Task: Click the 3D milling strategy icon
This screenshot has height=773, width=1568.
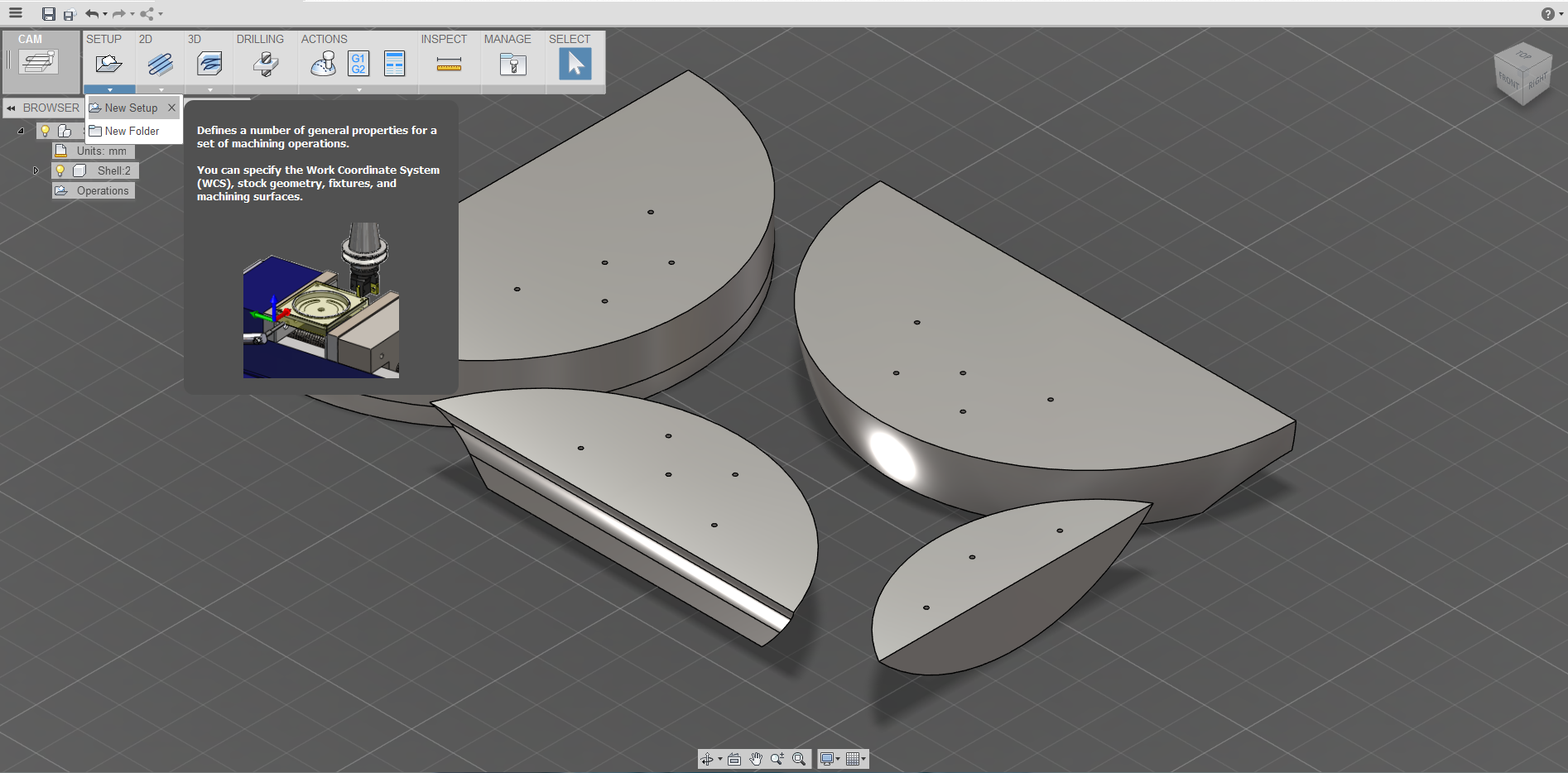Action: [209, 64]
